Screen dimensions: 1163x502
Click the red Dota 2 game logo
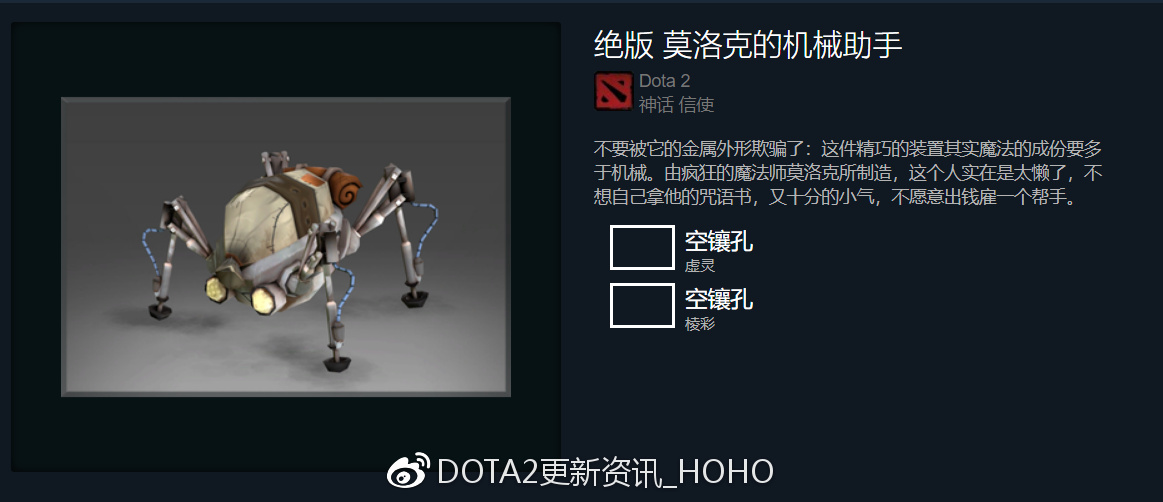point(613,91)
